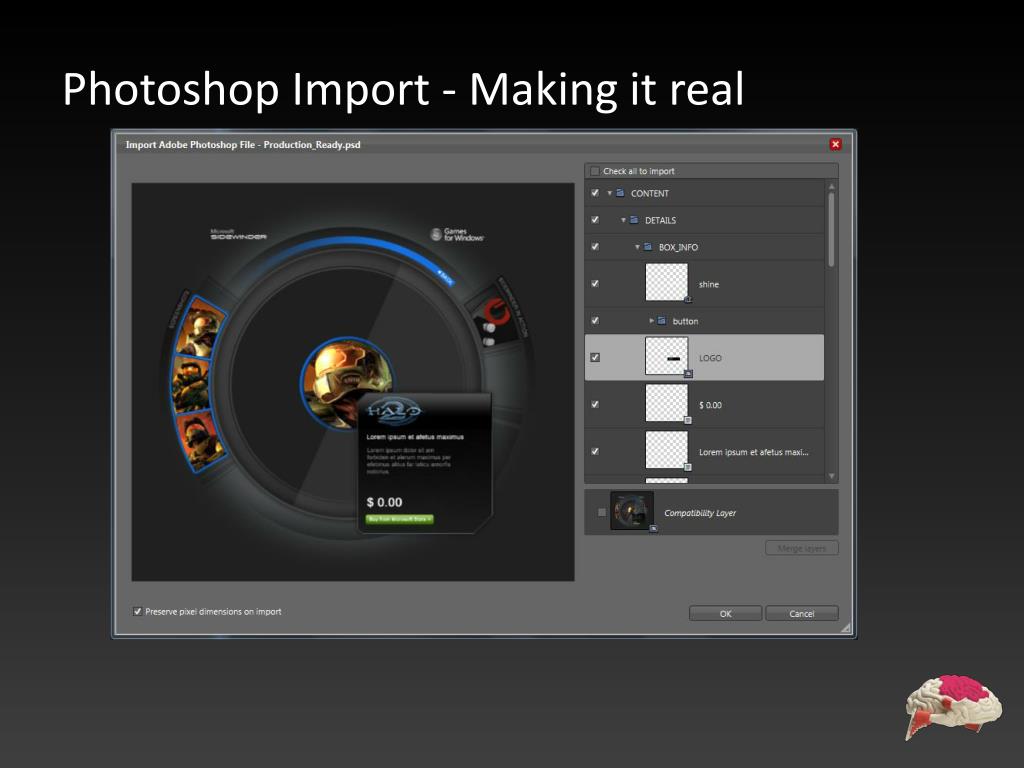Click the green buy button in preview

399,519
